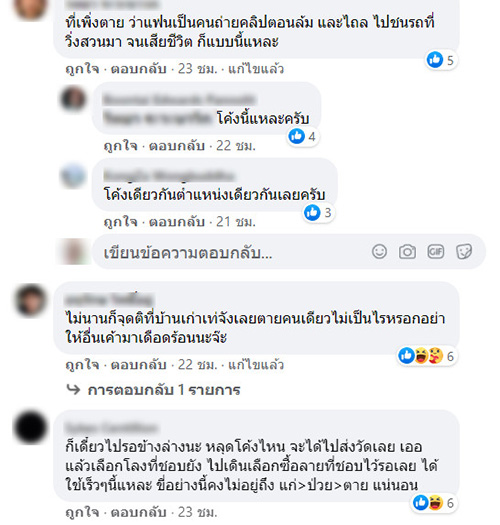Open sticker picker in reply box
Screen dimensions: 500x525
coord(464,251)
